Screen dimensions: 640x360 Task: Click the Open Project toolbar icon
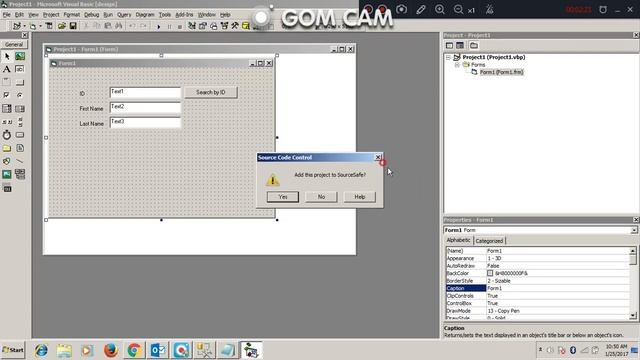coord(62,26)
